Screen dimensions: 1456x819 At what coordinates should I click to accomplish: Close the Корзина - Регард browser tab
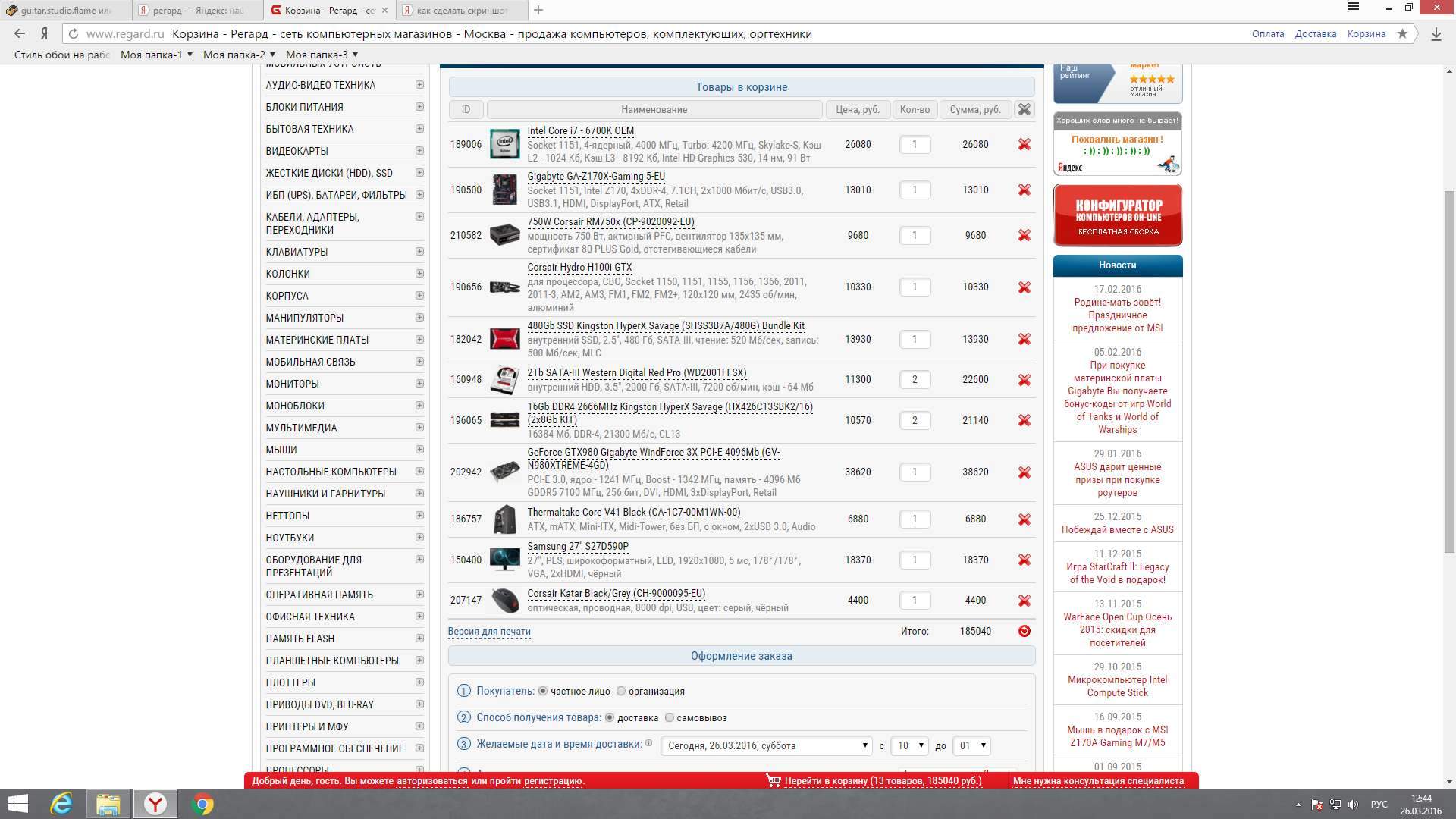[384, 10]
